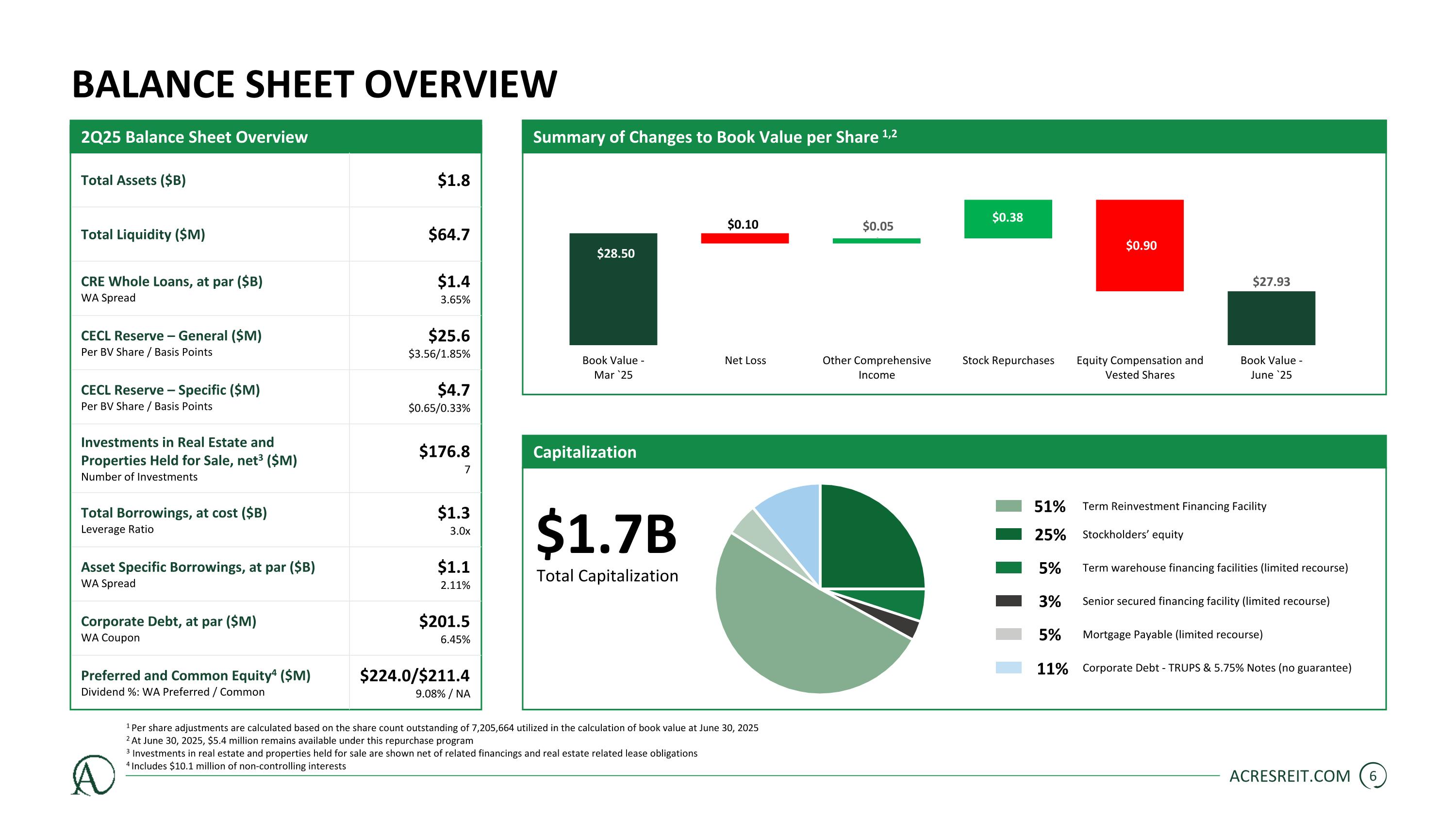This screenshot has height=819, width=1456.
Task: Click the ACRES logo icon
Action: (x=93, y=775)
